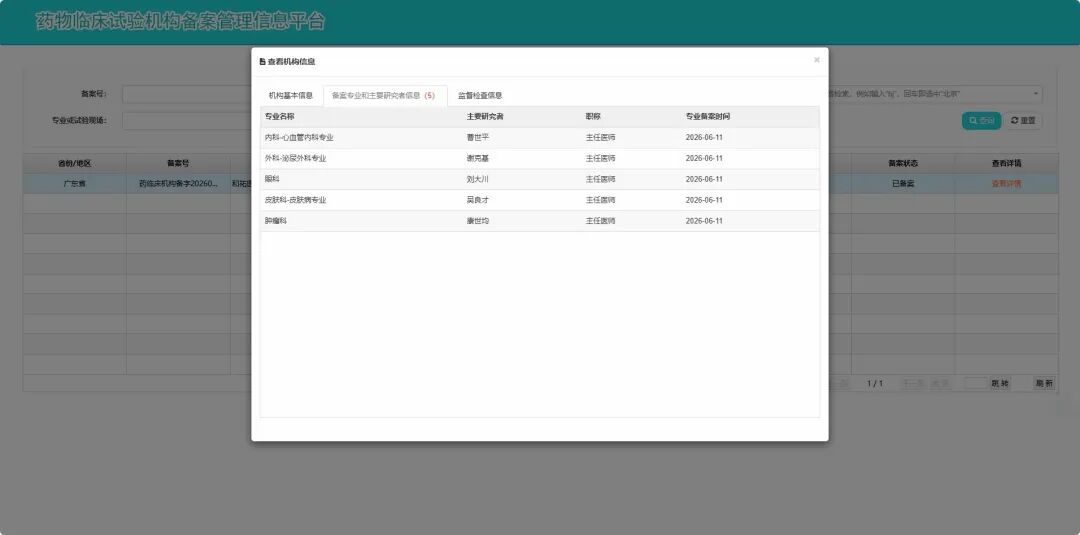Select the 内科-心血管内科专业 row
Viewport: 1080px width, 535px height.
(x=539, y=138)
